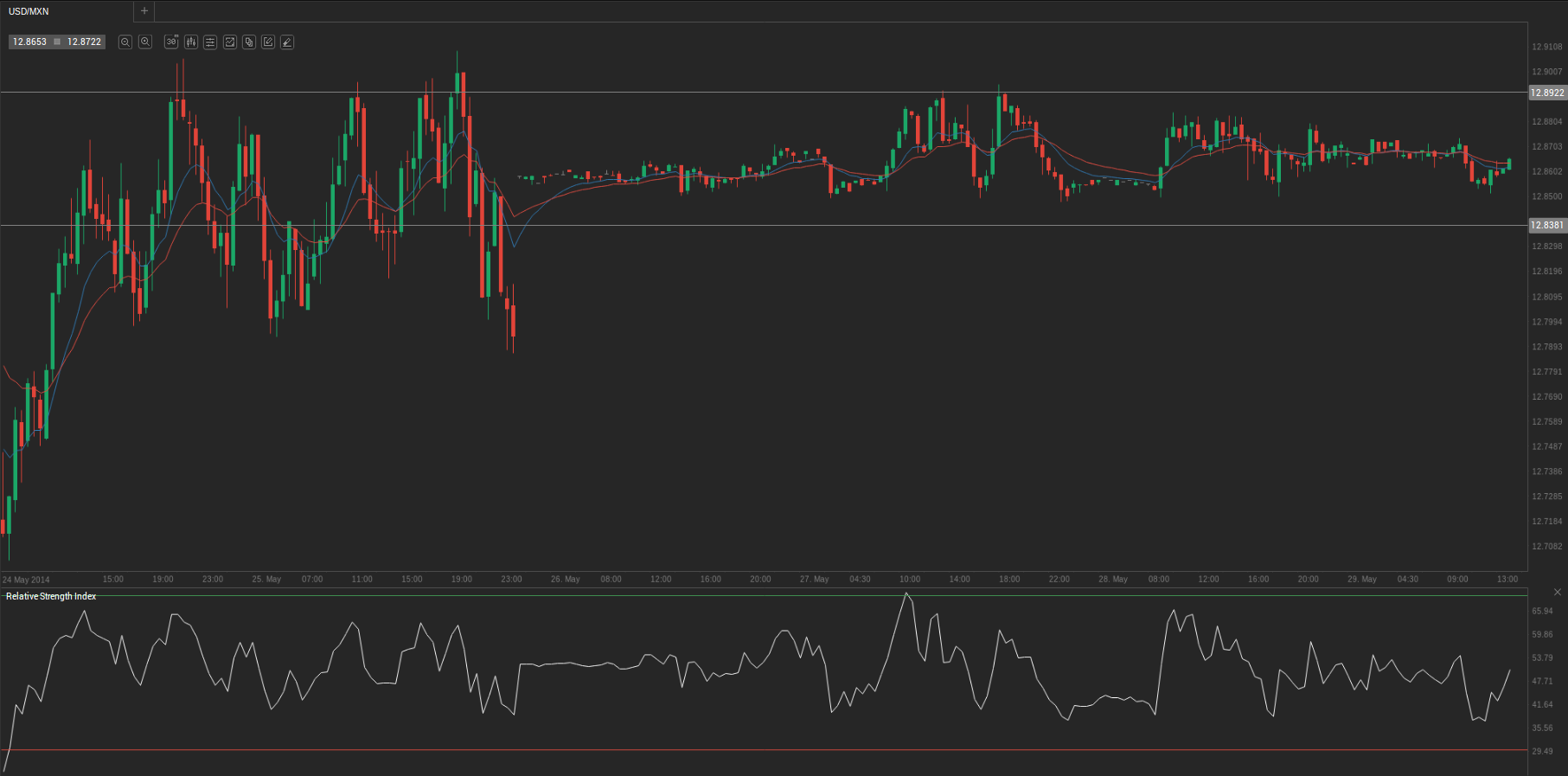Click the zoom out magnifier icon
This screenshot has height=776, width=1568.
tap(125, 42)
